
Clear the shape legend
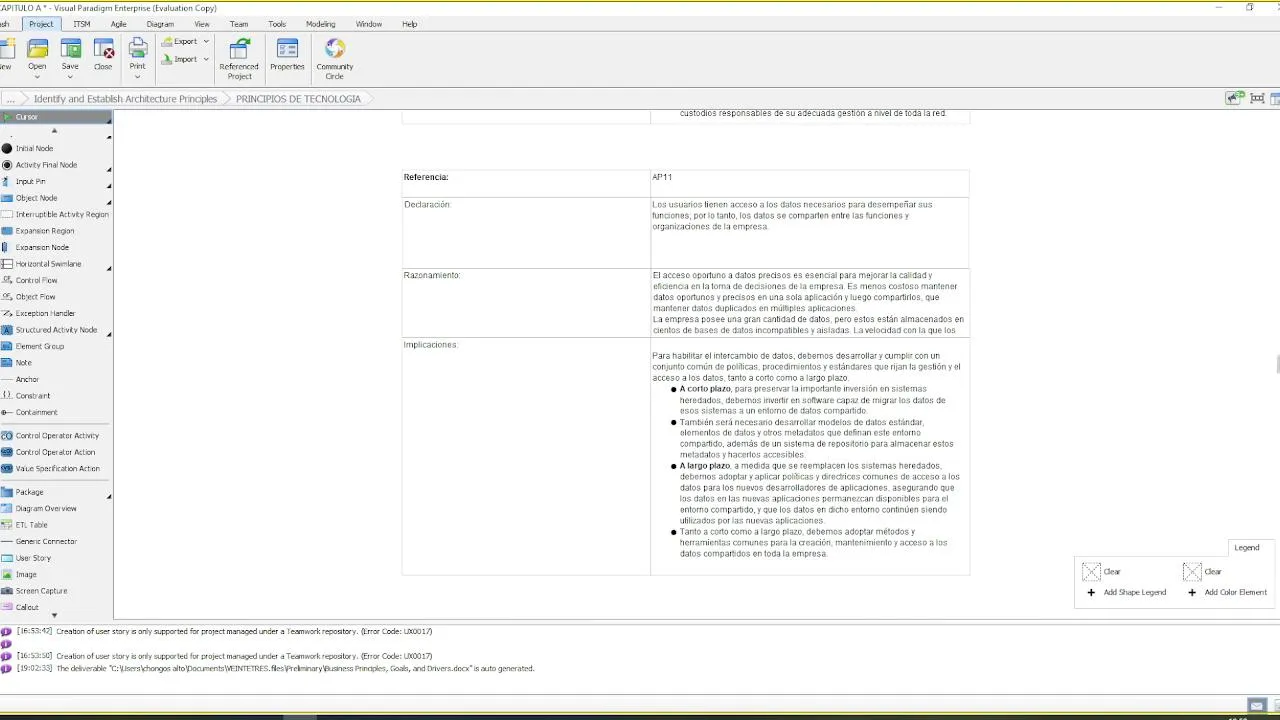coord(1102,572)
